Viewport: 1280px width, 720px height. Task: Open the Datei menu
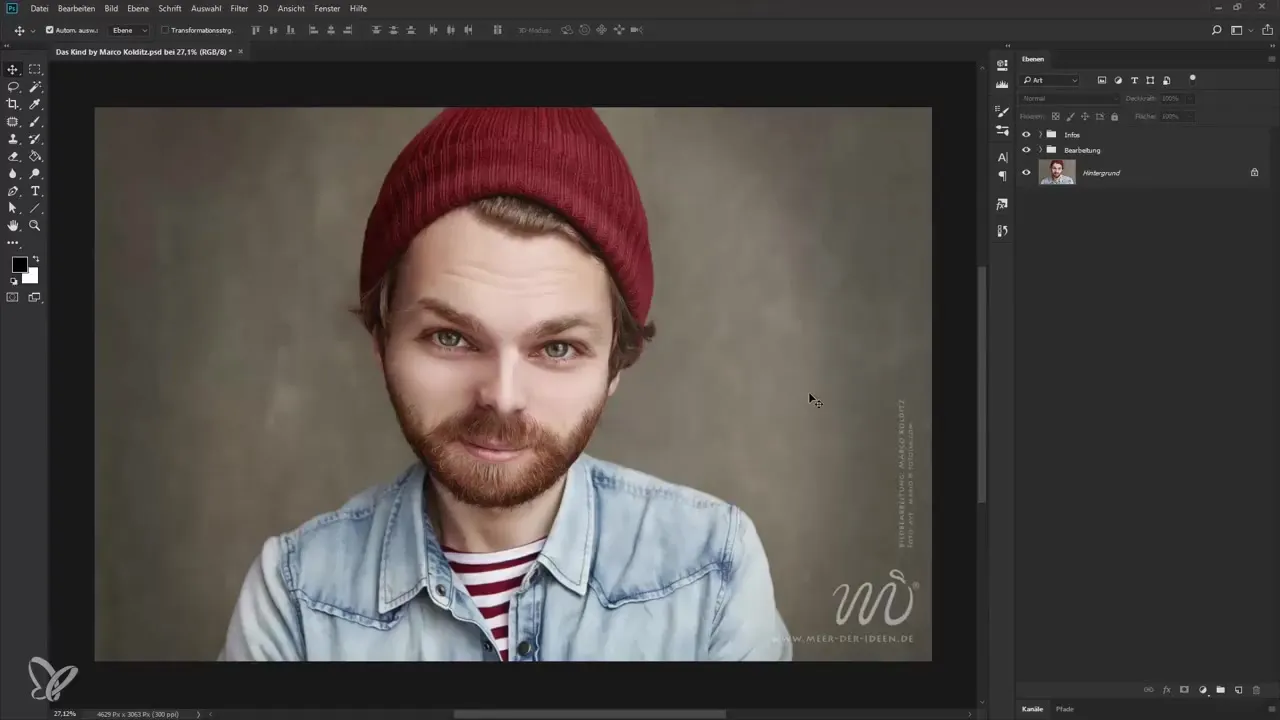coord(40,8)
